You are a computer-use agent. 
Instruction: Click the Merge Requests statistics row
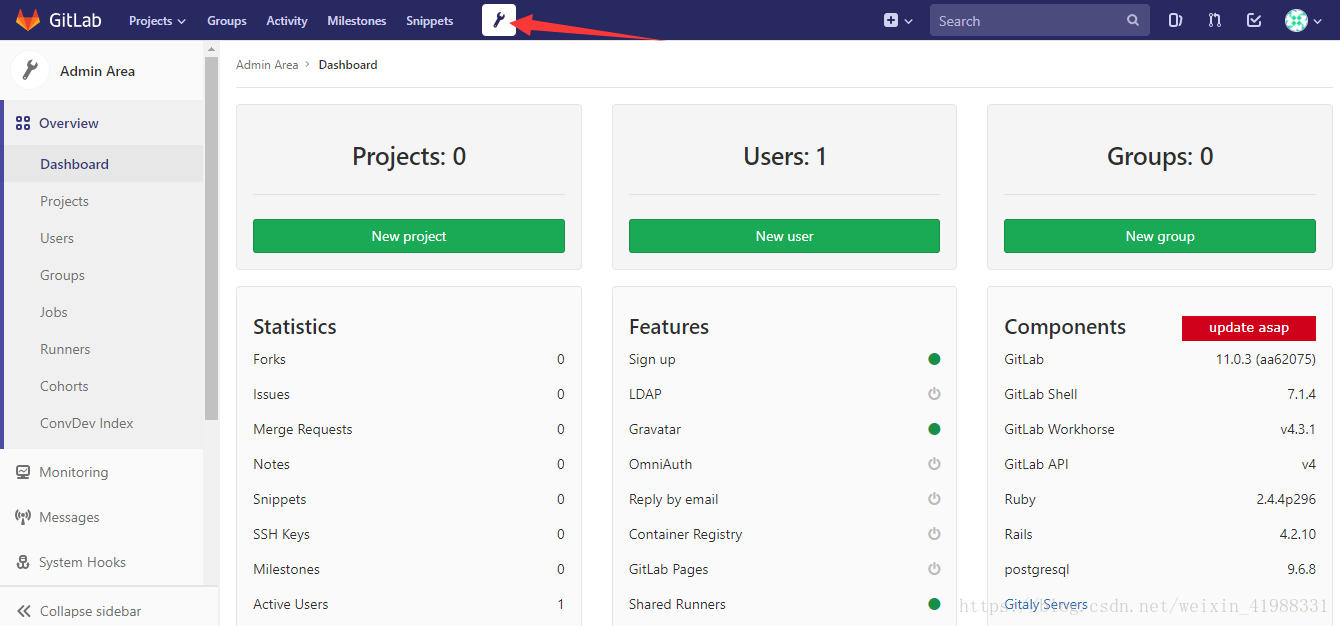point(409,429)
